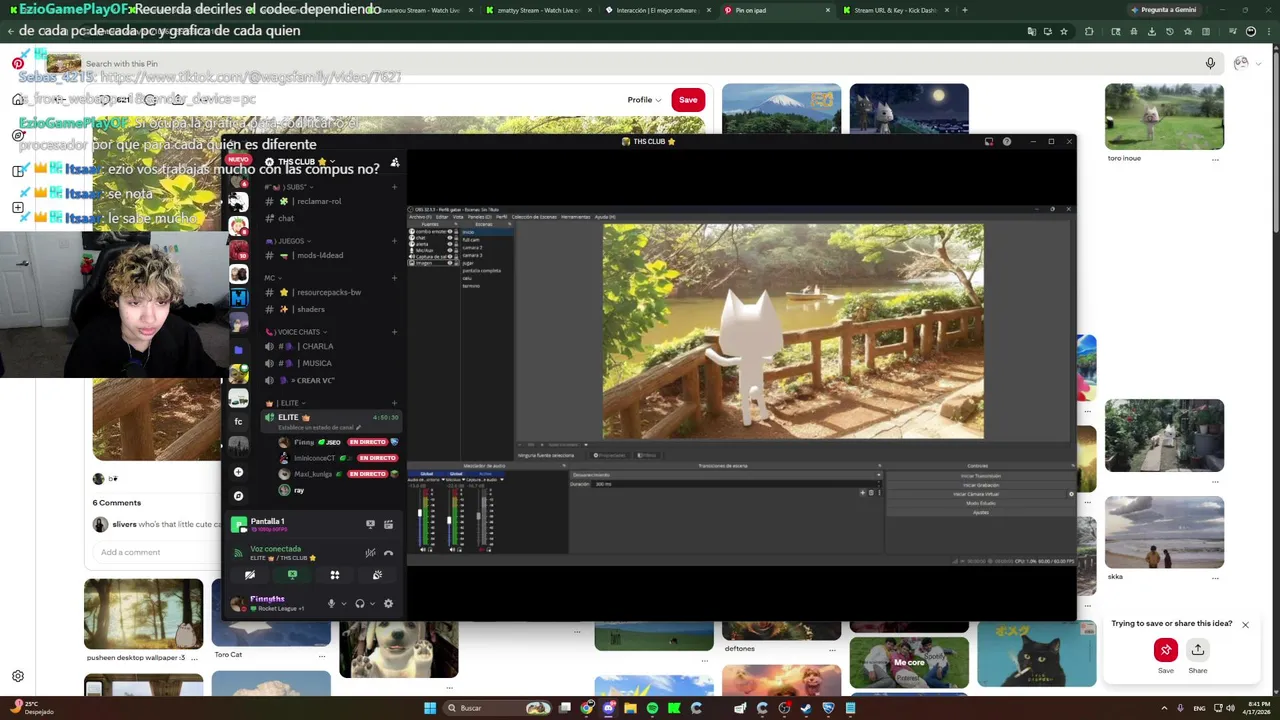This screenshot has width=1280, height=720.
Task: Toggle Discord noise suppression icon near Voz conectada
Action: coord(370,552)
